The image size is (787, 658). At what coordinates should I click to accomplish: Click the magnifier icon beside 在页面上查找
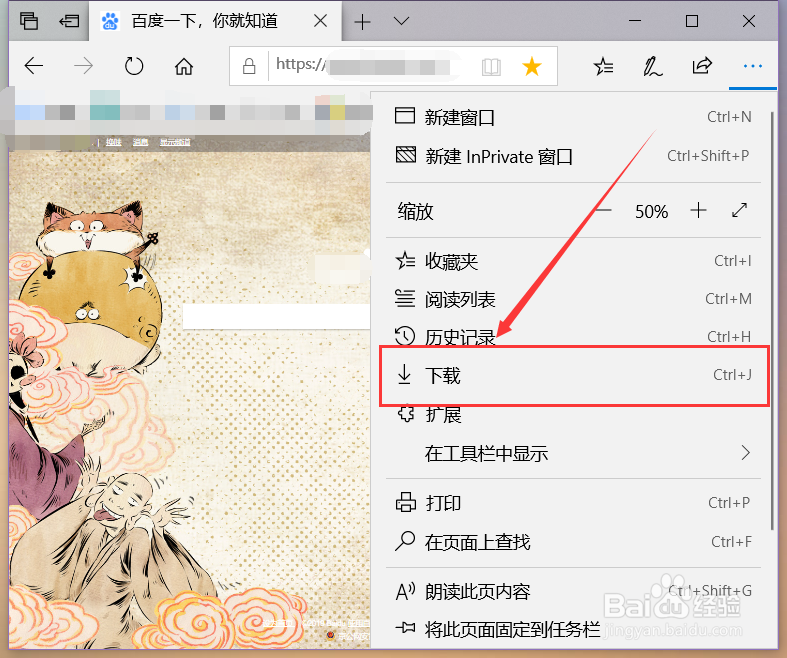click(405, 542)
